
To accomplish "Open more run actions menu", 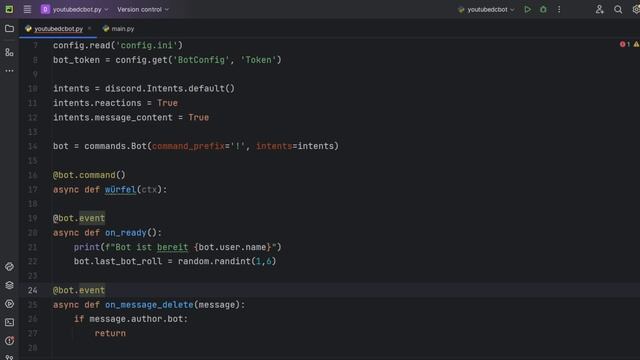I will 559,9.
